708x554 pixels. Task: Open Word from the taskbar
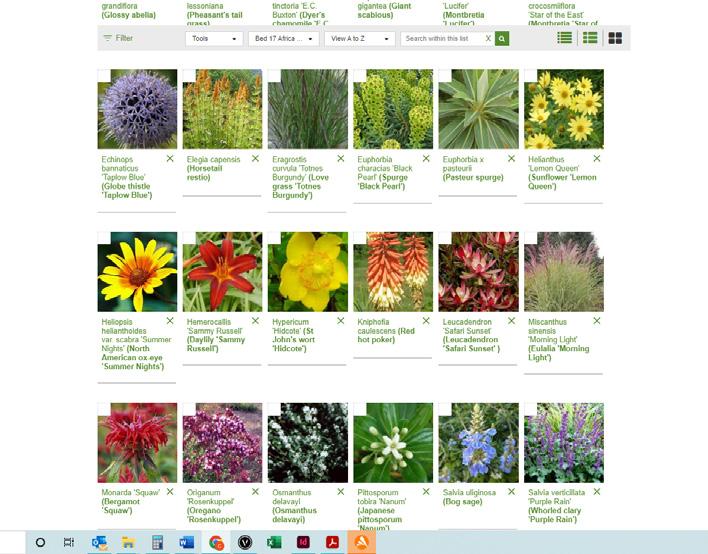(186, 542)
